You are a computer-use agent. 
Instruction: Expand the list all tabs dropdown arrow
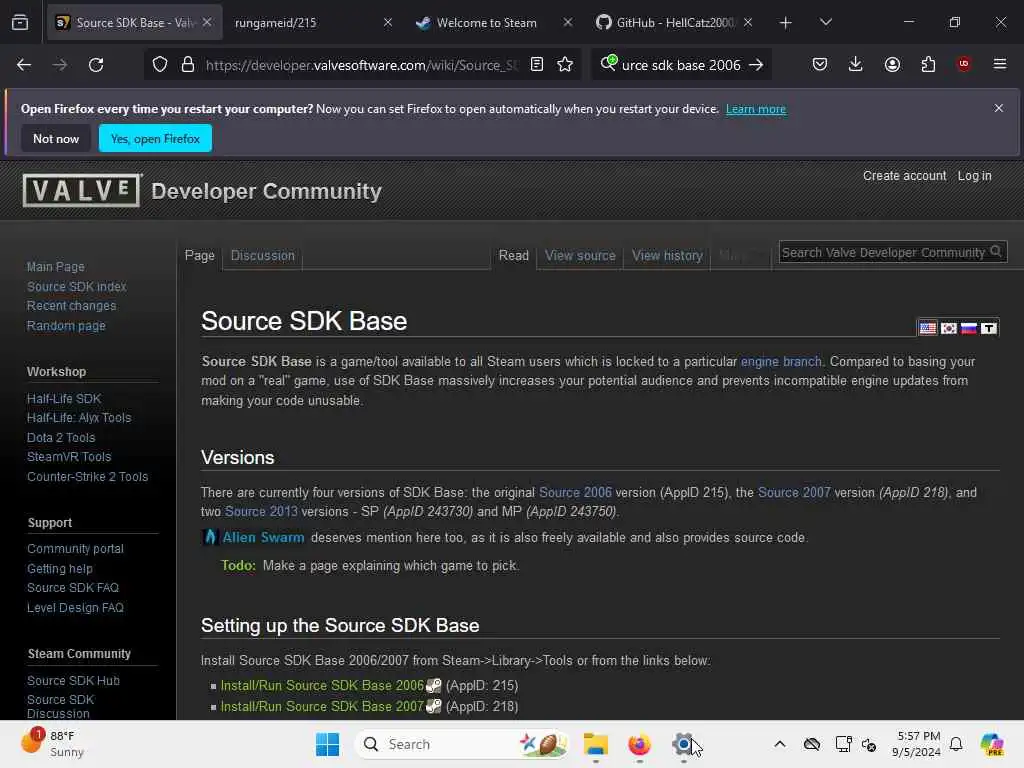[x=825, y=22]
